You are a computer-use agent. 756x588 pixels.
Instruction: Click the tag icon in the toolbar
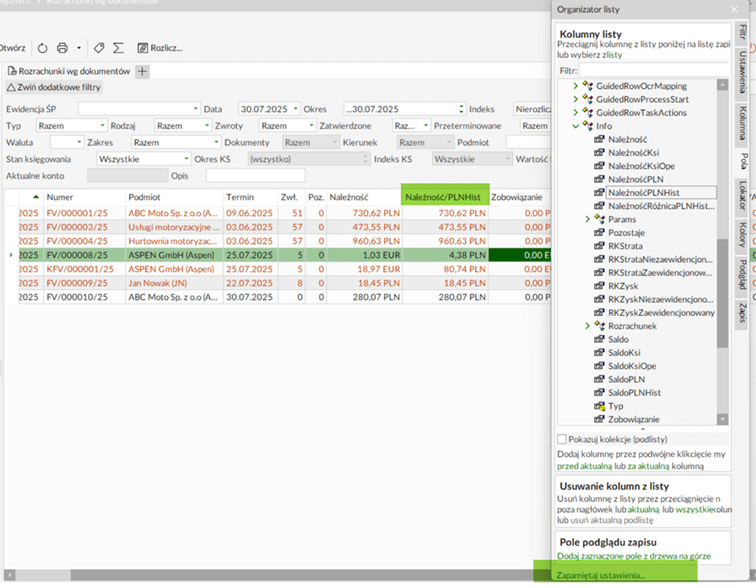pyautogui.click(x=99, y=48)
